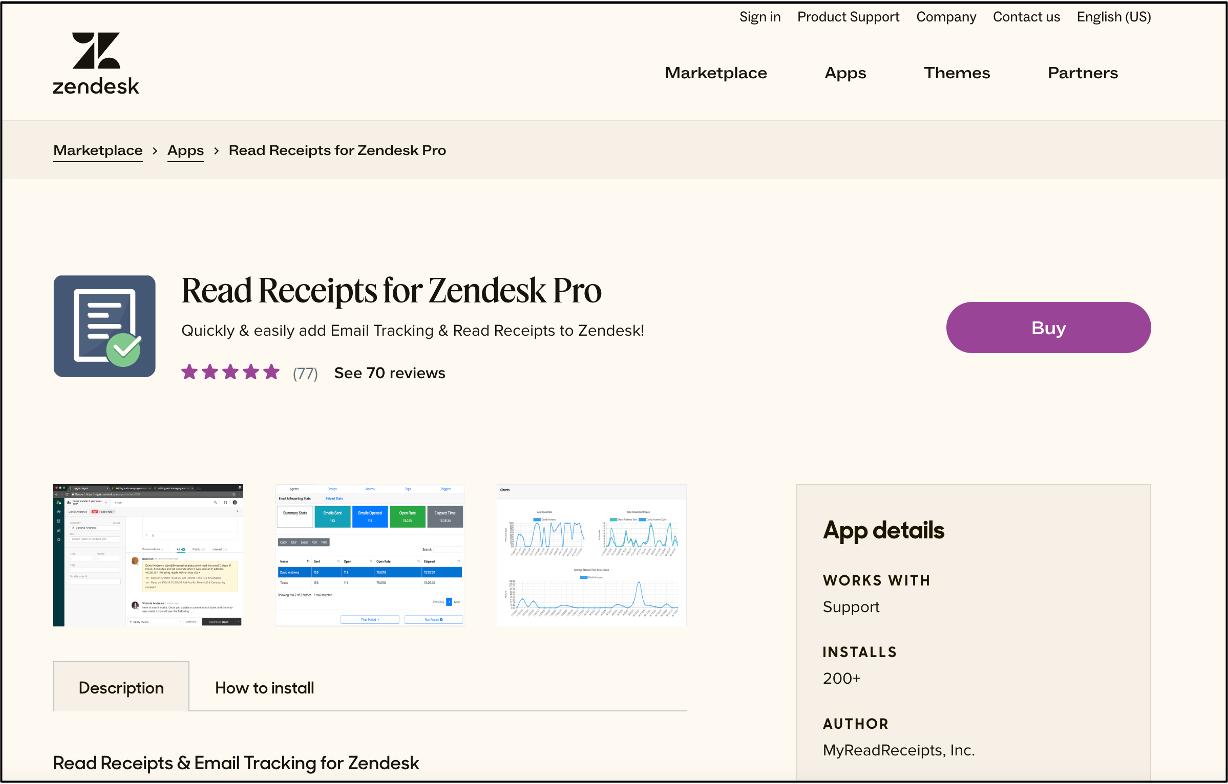Go to Apps breadcrumb link

185,150
